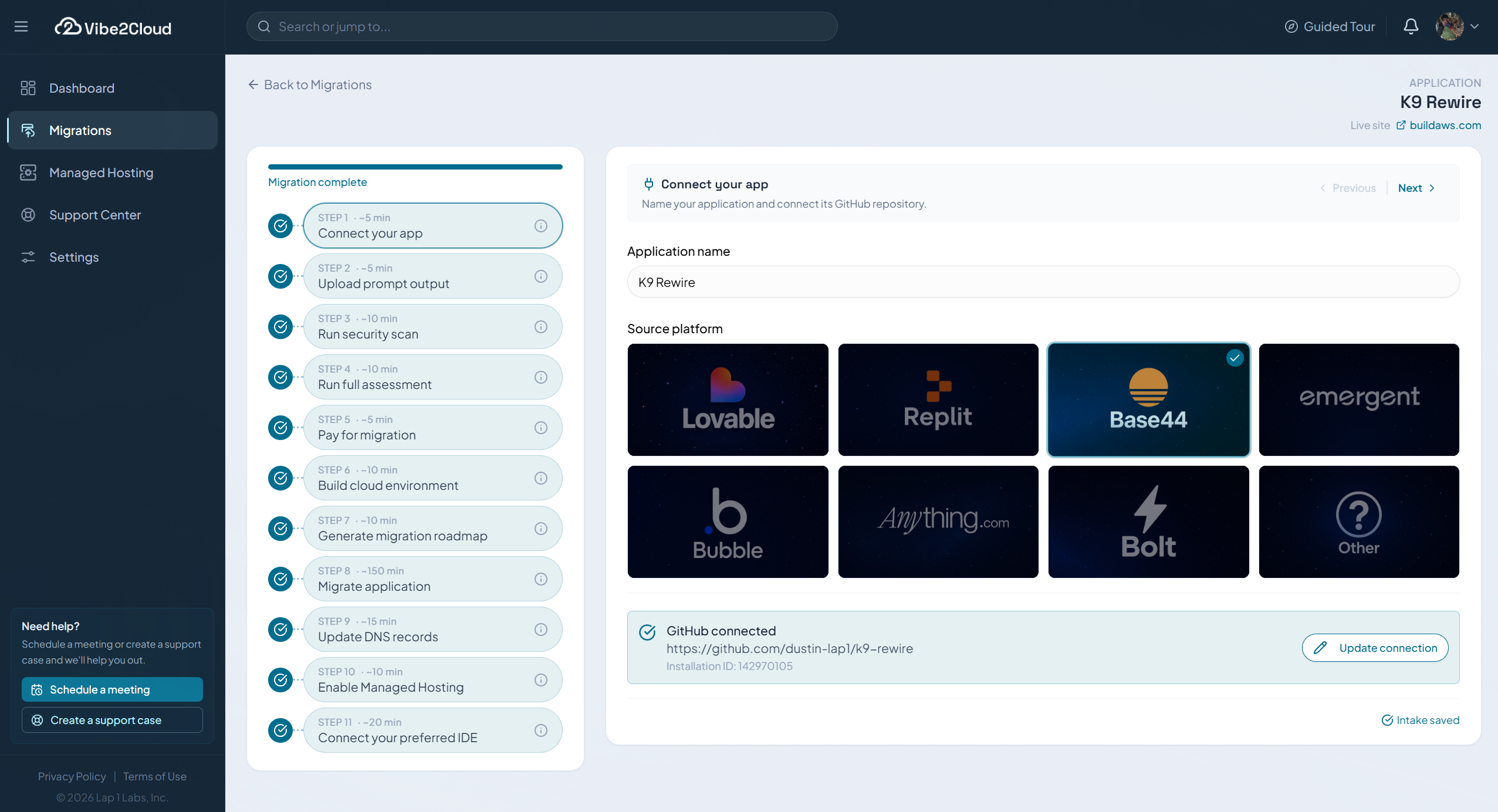Click Update connection button

coord(1375,648)
